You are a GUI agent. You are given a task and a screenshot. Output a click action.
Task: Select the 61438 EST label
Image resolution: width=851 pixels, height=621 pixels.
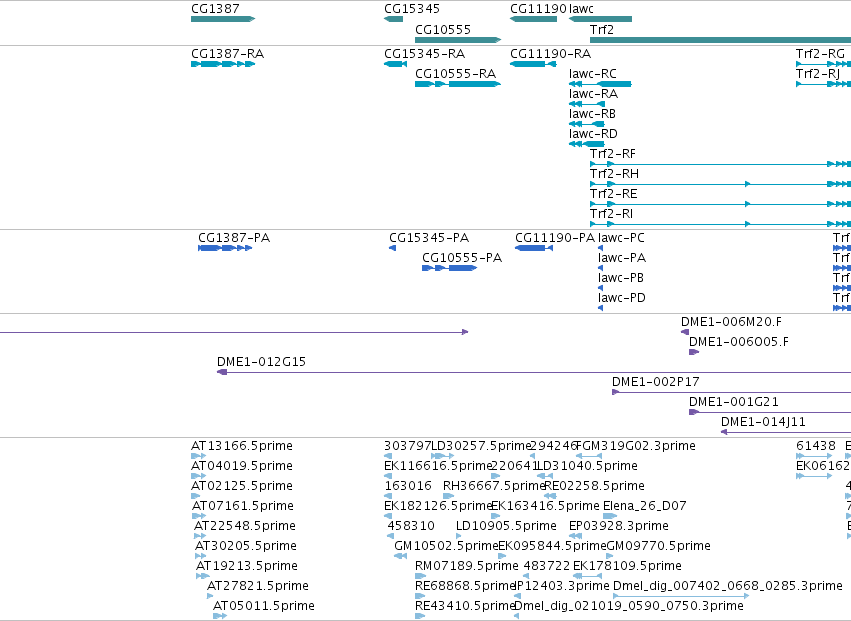(816, 446)
